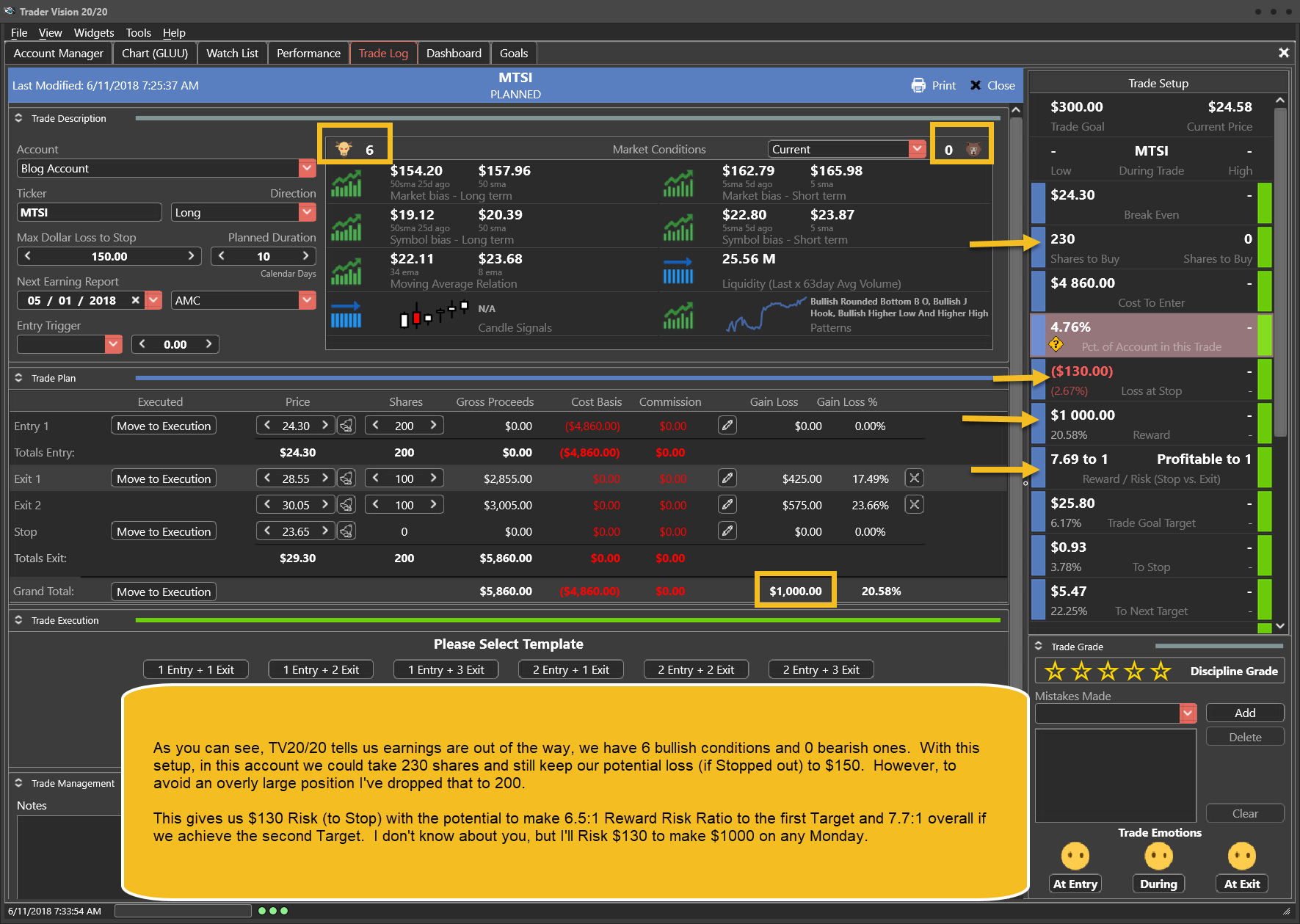Clear the Next Earning Report date
The height and width of the screenshot is (924, 1300).
click(136, 300)
